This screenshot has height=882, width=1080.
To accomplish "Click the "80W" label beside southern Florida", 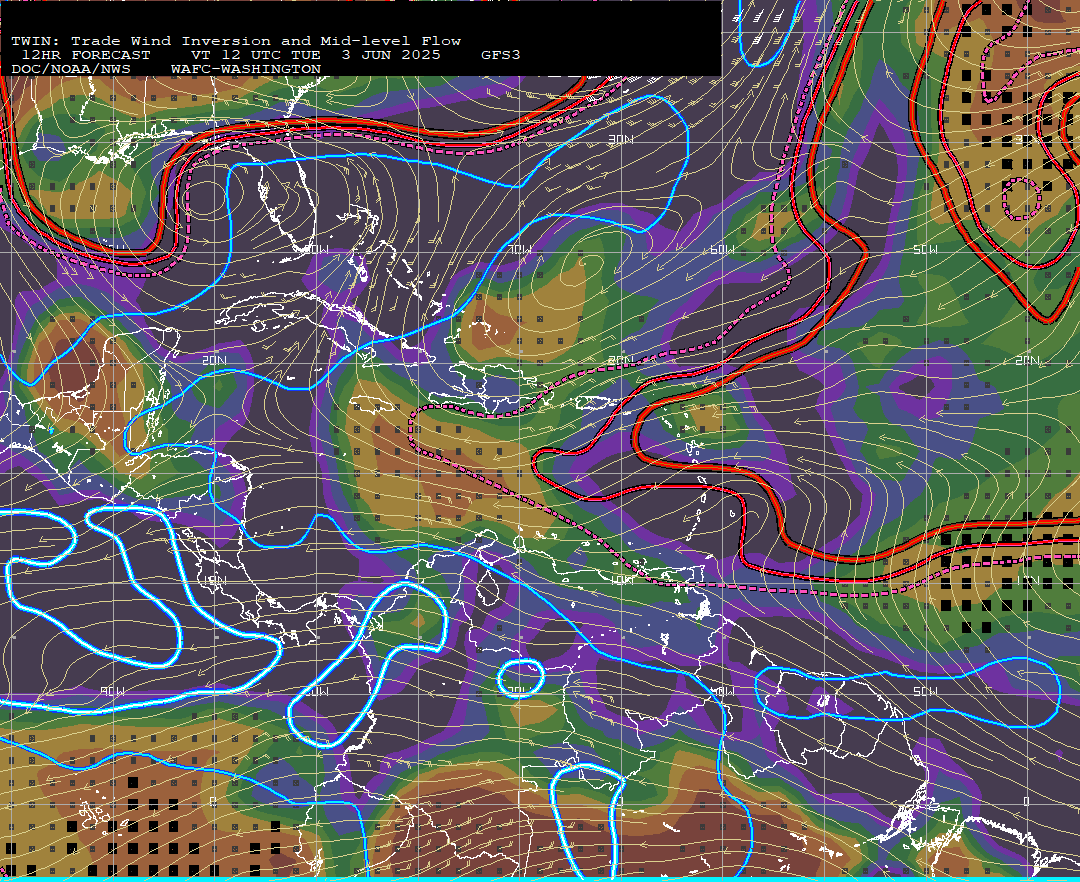I will click(x=318, y=250).
